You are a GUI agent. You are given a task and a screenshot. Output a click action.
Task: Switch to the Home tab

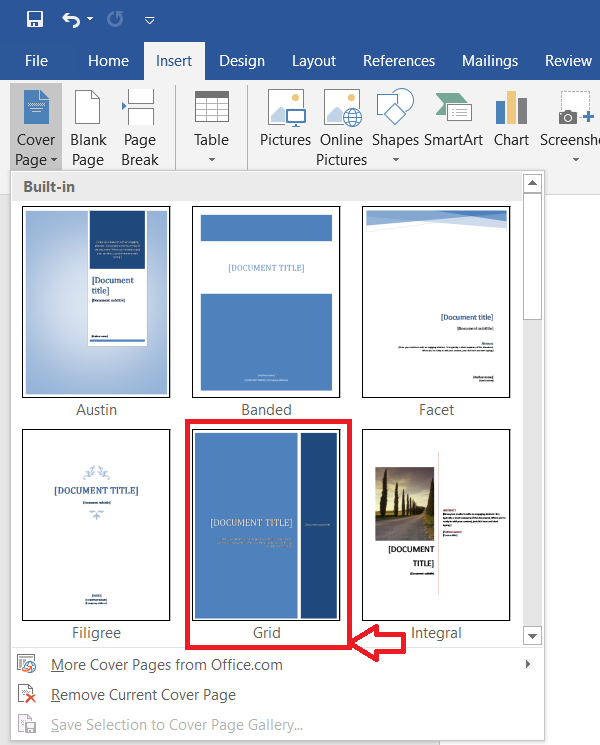(x=108, y=61)
